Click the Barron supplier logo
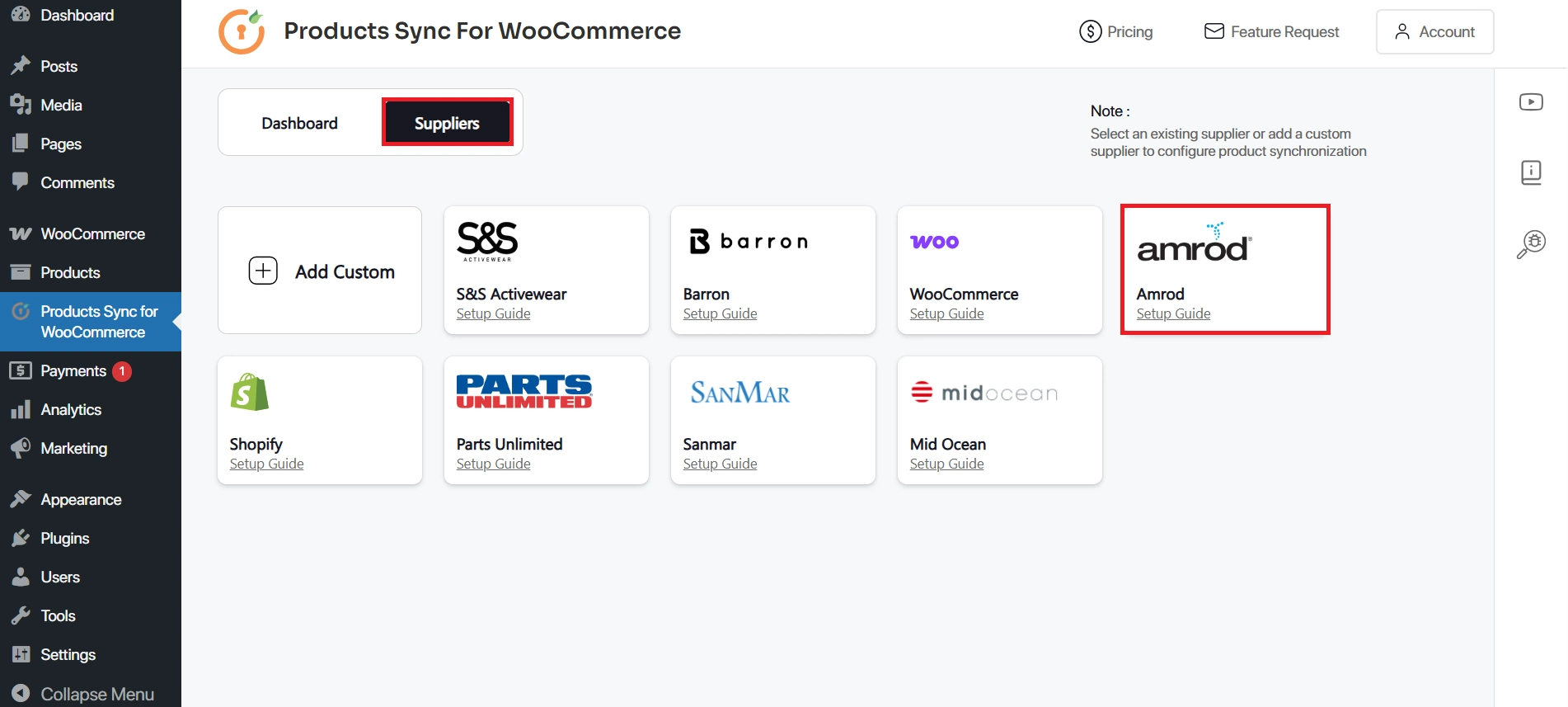Image resolution: width=1568 pixels, height=707 pixels. point(746,241)
